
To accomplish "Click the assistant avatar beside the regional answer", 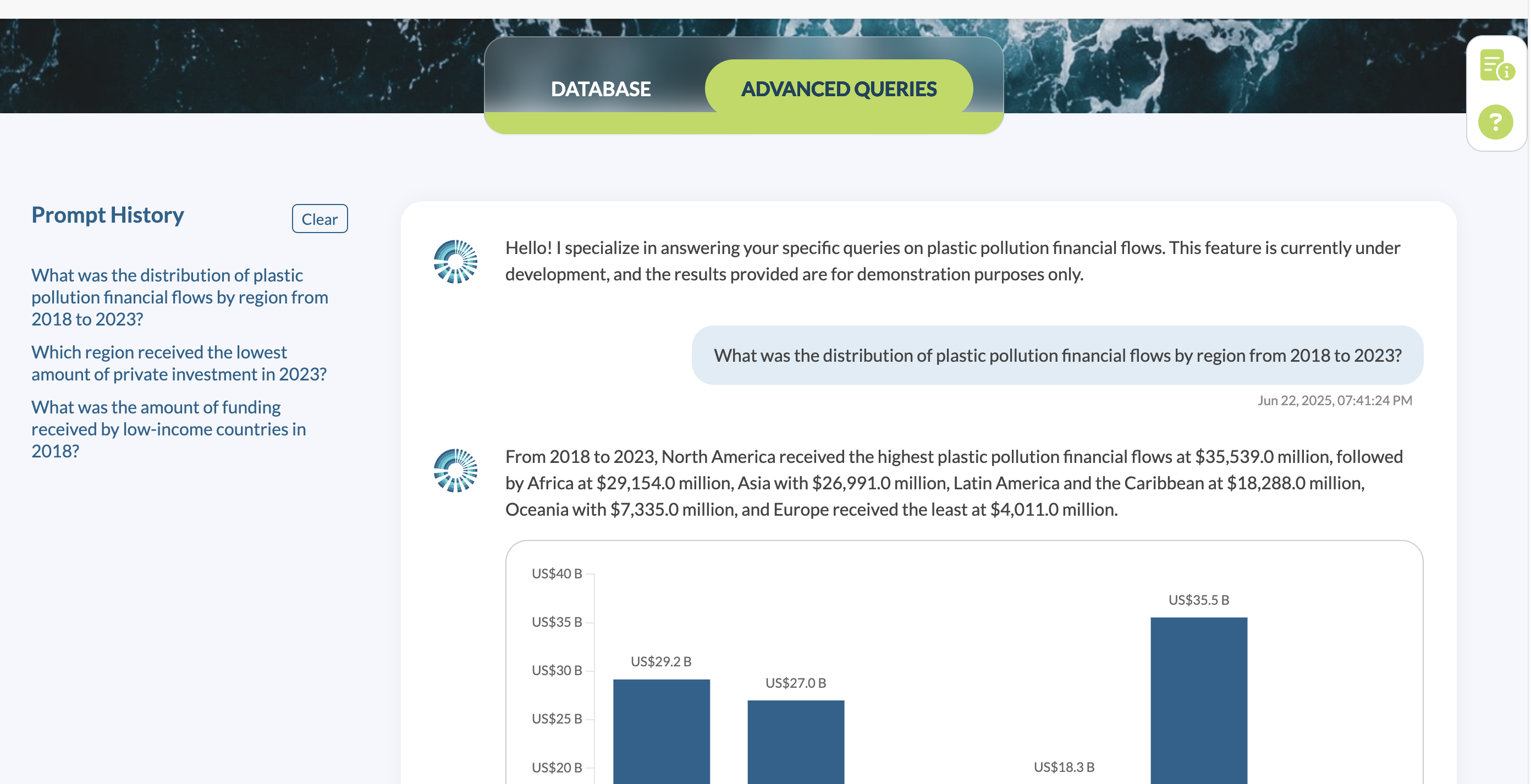I will [x=455, y=470].
